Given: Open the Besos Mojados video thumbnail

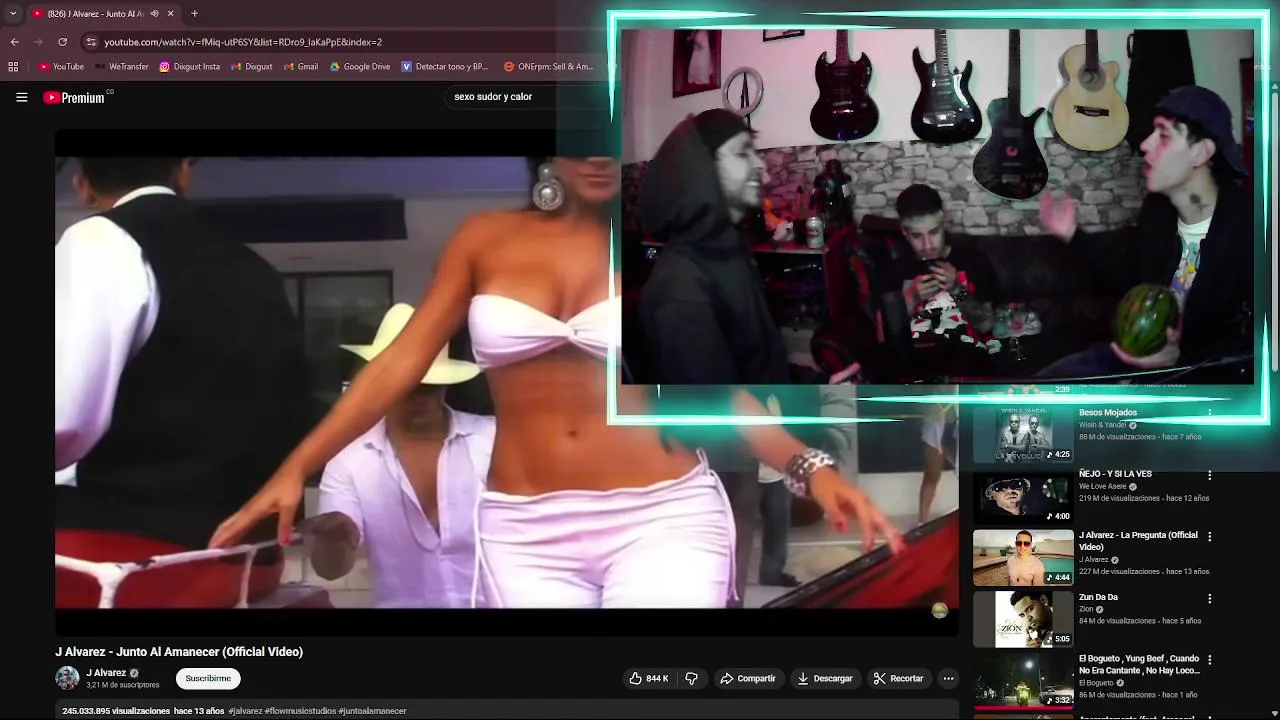Looking at the screenshot, I should point(1023,434).
